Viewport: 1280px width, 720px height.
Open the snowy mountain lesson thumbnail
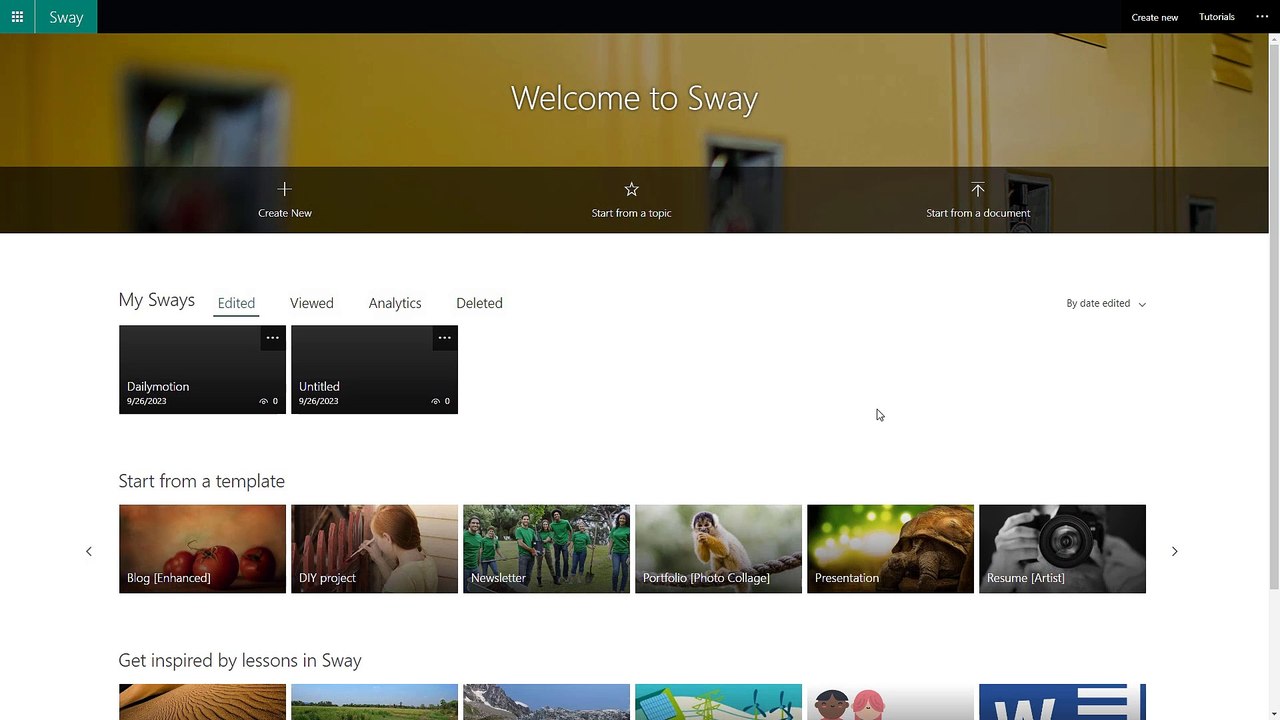546,702
